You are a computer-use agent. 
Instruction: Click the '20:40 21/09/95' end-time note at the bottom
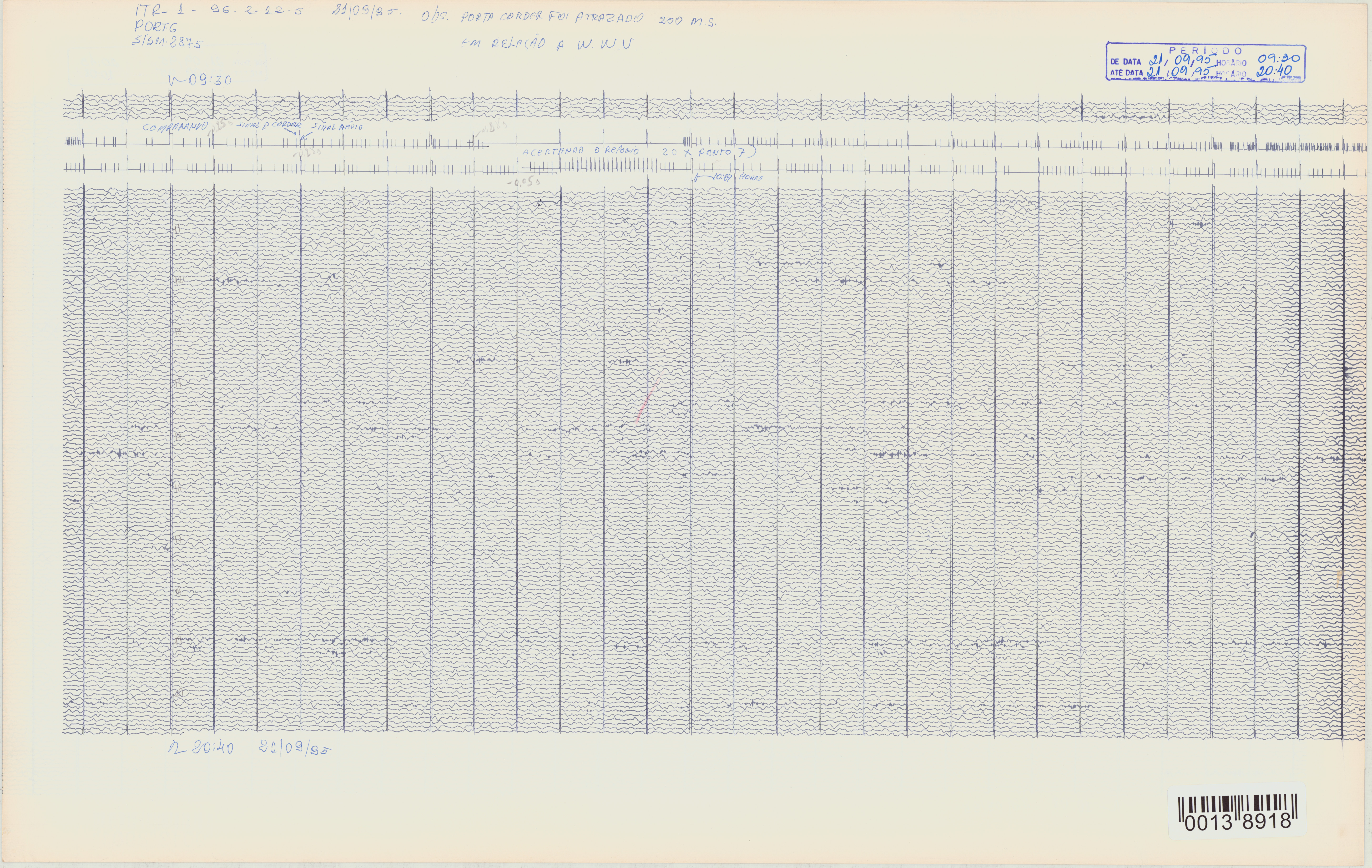(250, 748)
